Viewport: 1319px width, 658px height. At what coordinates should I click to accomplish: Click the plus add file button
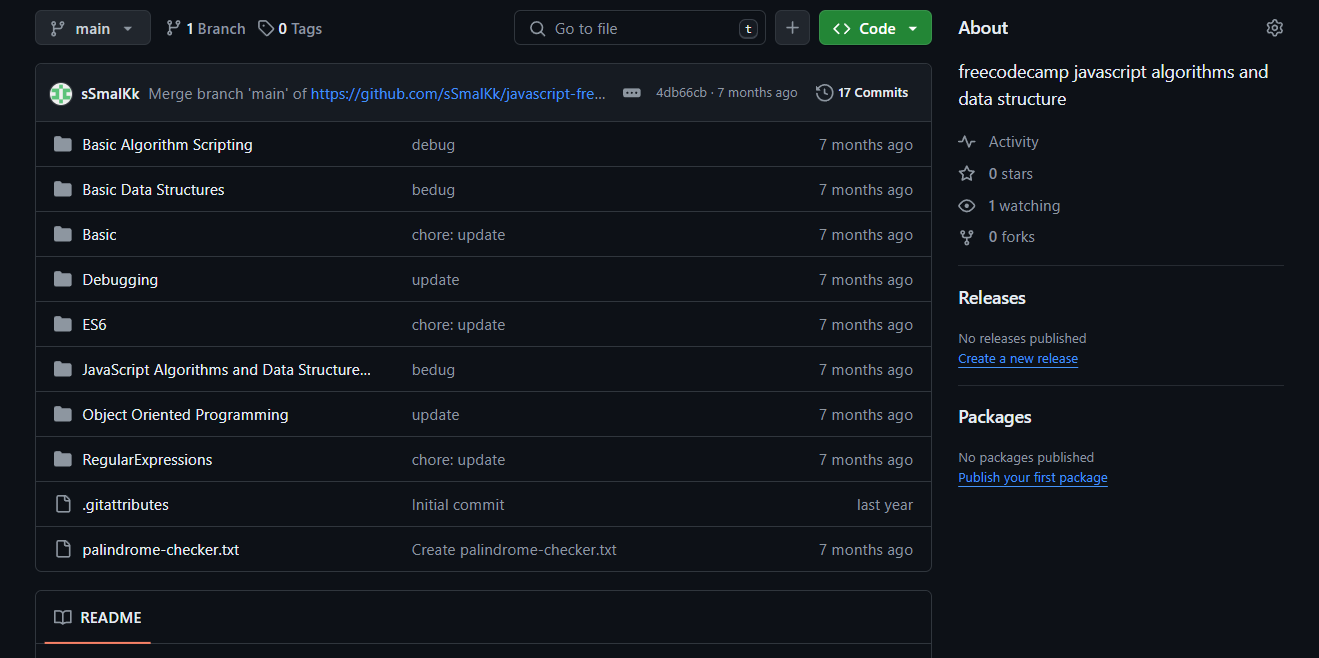click(x=792, y=28)
